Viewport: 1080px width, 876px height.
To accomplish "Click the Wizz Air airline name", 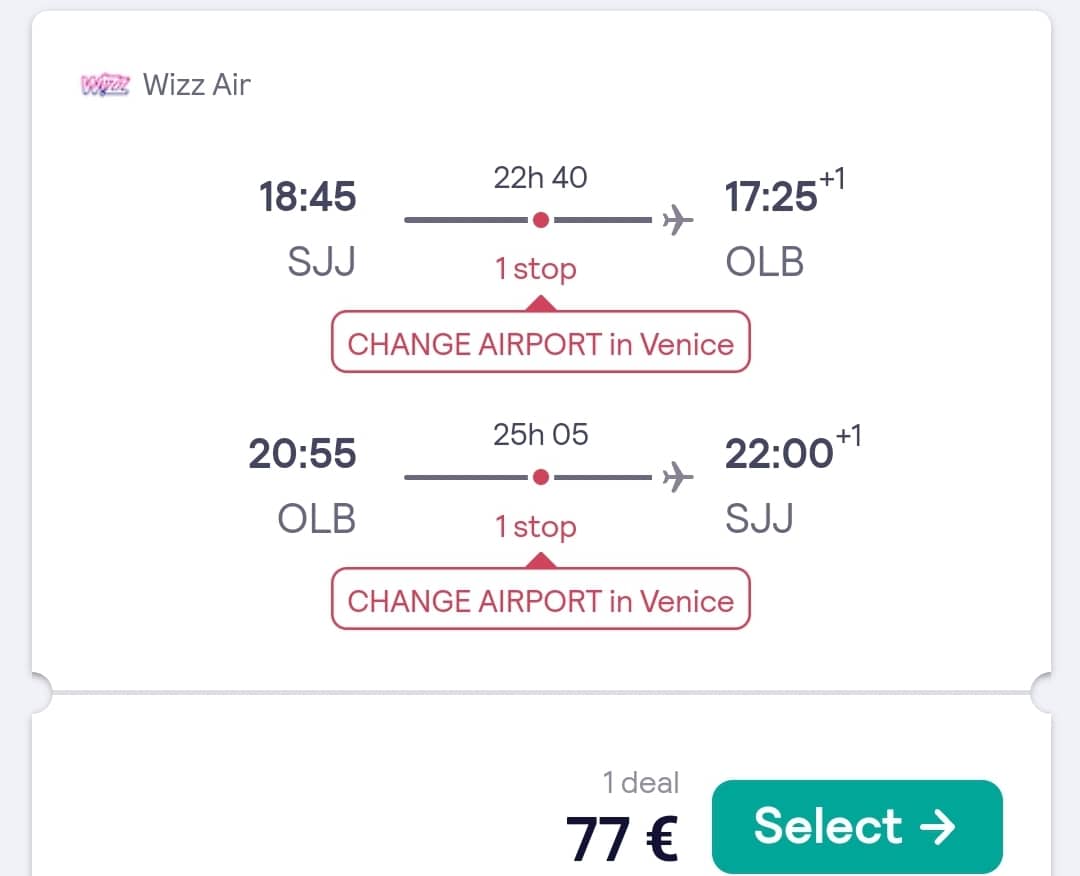I will (196, 85).
